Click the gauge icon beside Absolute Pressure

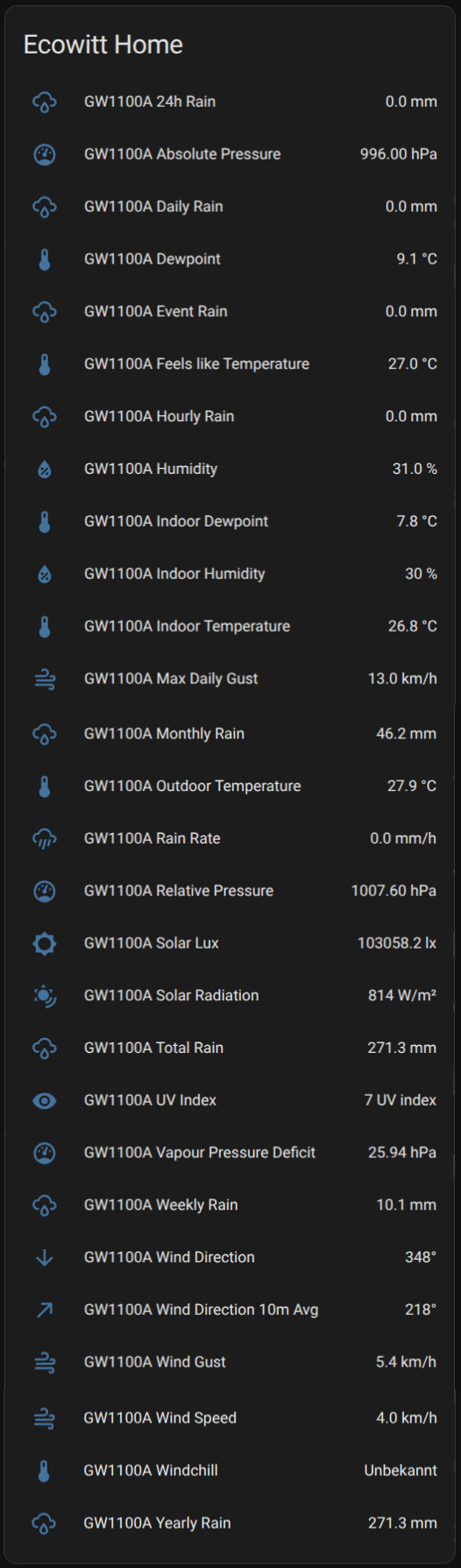[45, 154]
